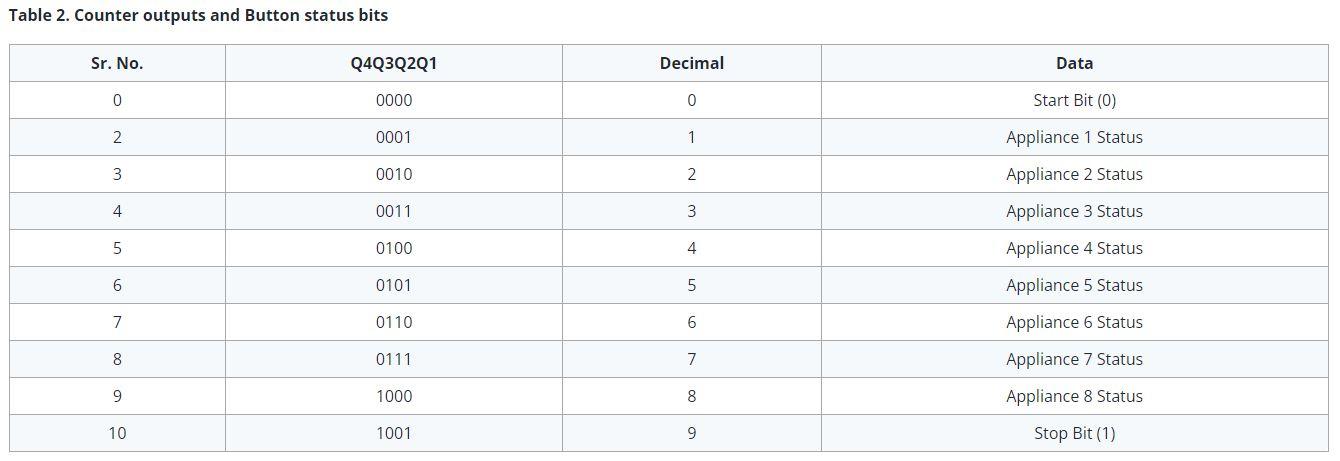Screen dimensions: 1340x461
Task: Click the 'Appliance 4 Status' cell
Action: coord(1074,248)
